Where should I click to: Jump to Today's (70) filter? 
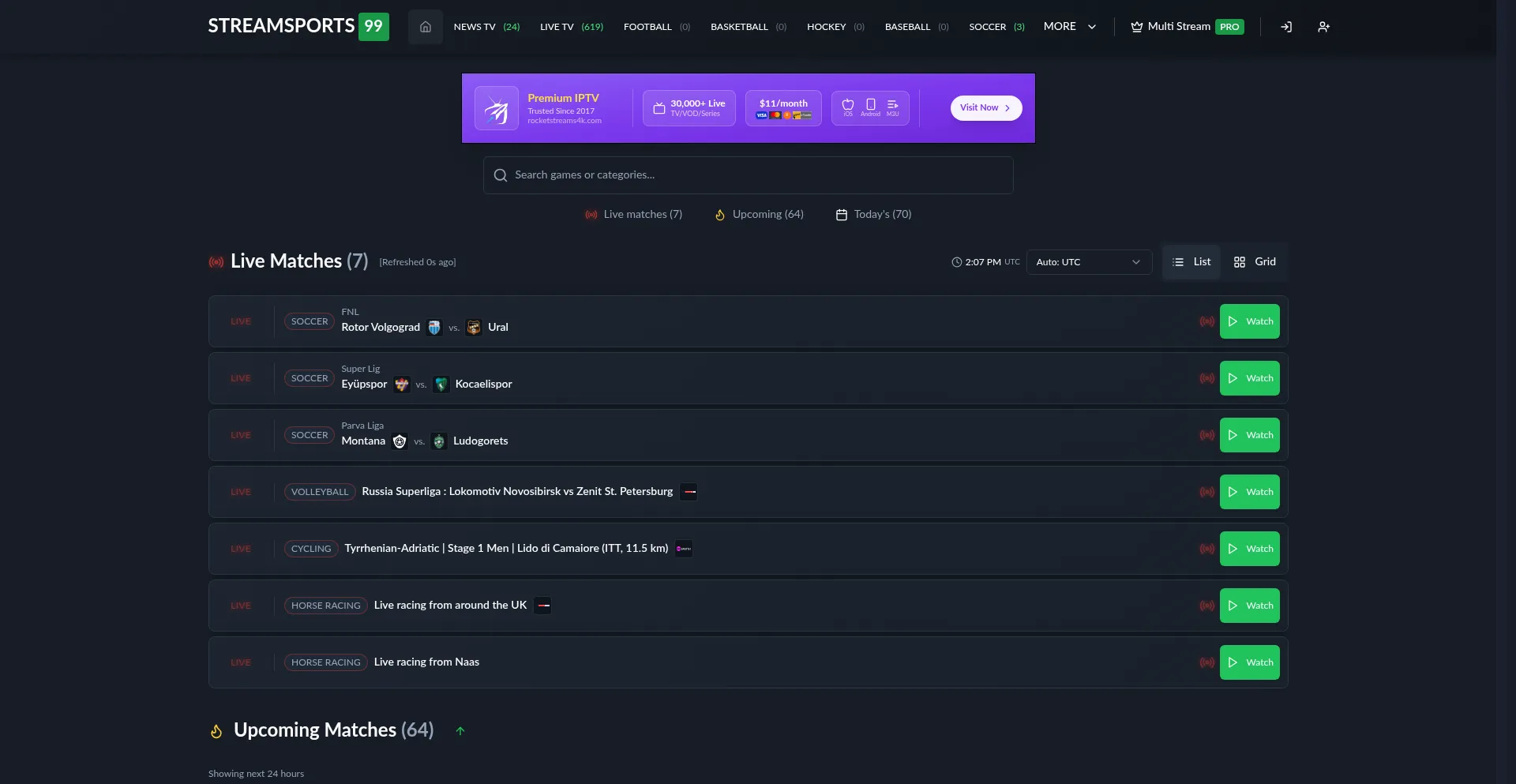[874, 215]
